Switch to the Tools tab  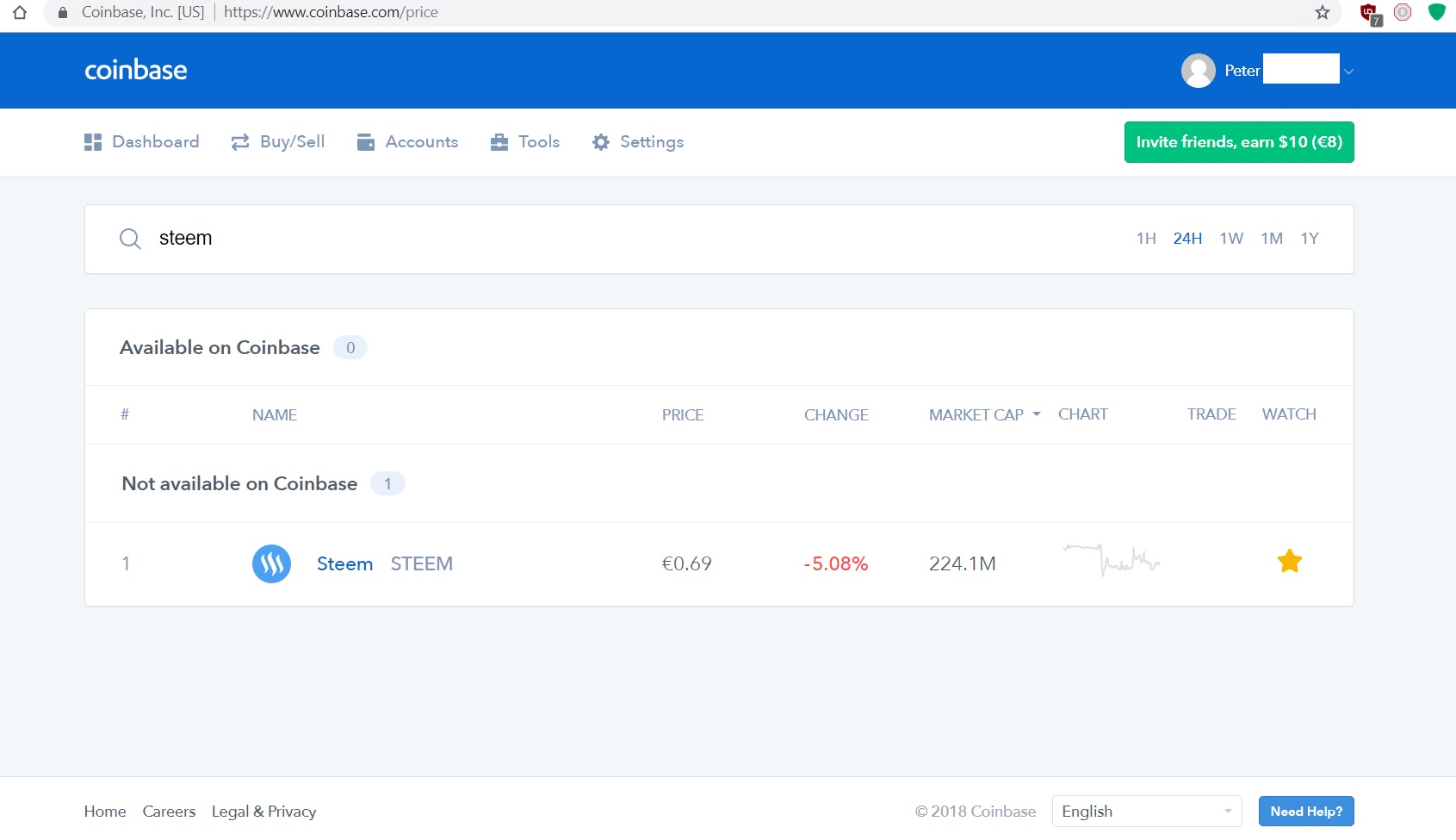(524, 142)
